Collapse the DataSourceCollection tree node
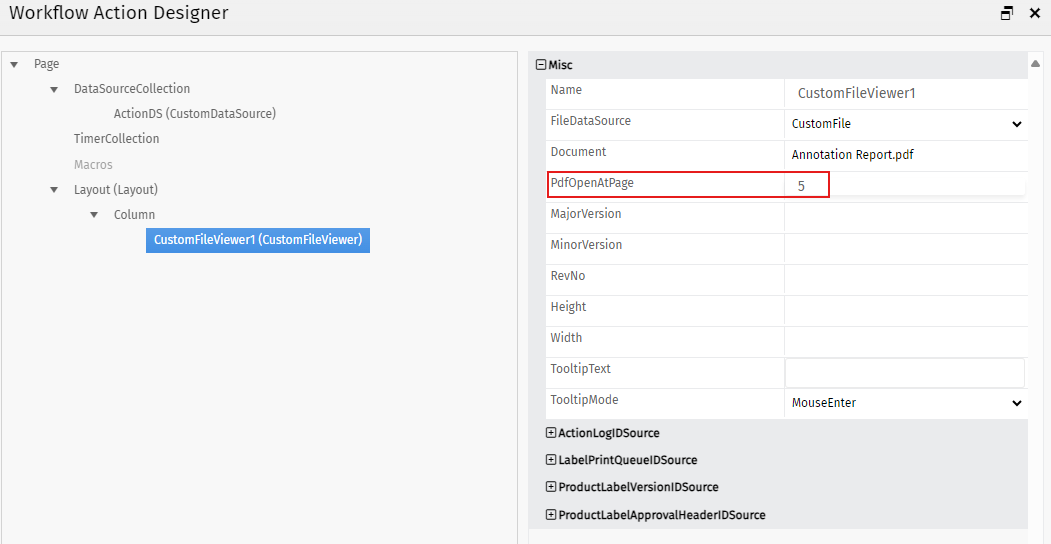This screenshot has height=544, width=1051. pos(54,89)
